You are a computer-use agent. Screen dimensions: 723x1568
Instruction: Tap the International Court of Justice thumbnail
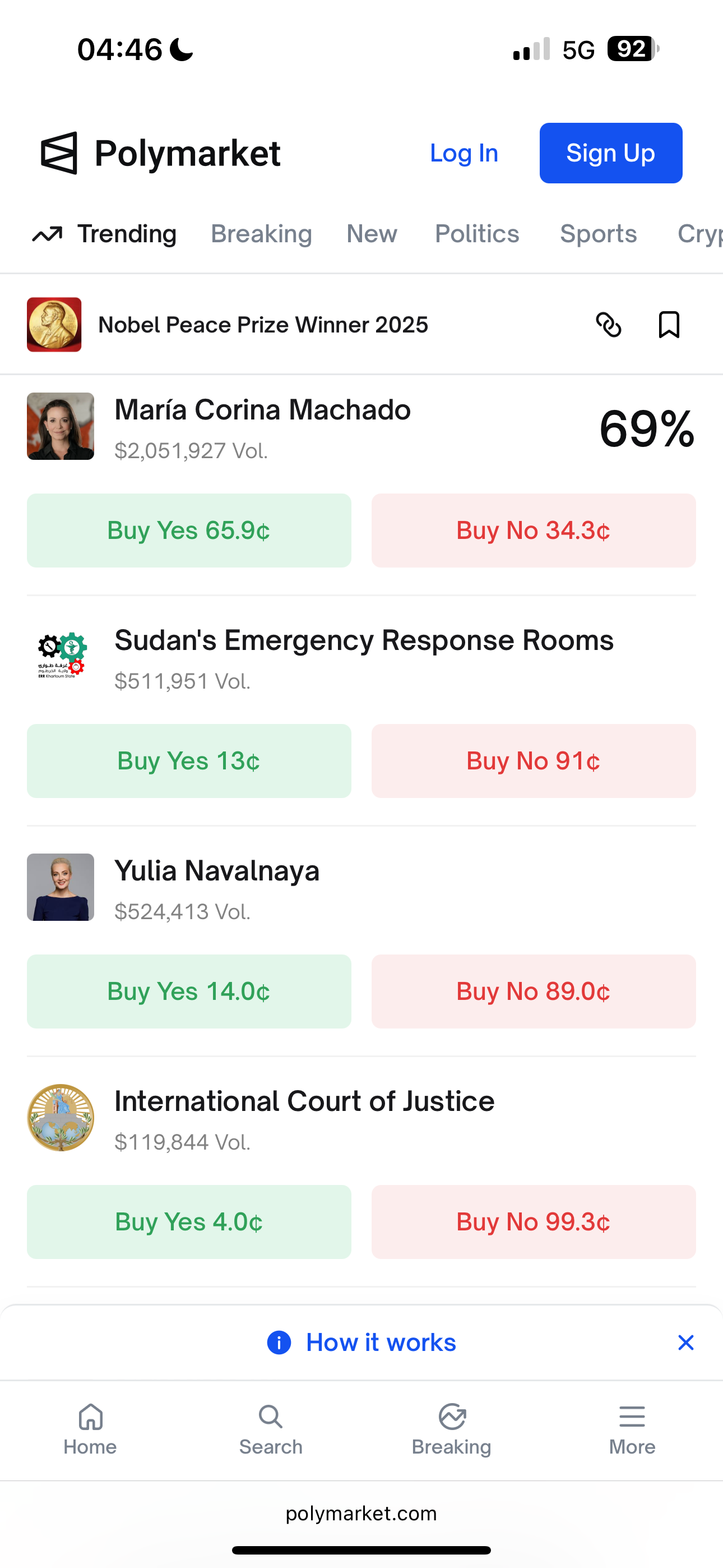[x=61, y=1117]
